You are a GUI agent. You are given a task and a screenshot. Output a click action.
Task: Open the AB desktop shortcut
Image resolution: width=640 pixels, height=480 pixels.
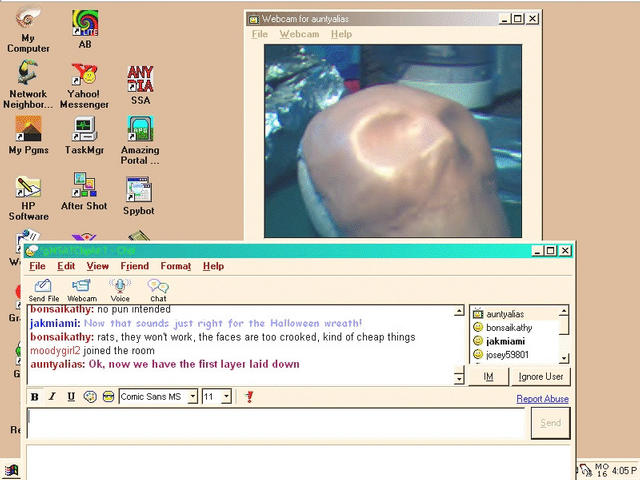point(85,29)
